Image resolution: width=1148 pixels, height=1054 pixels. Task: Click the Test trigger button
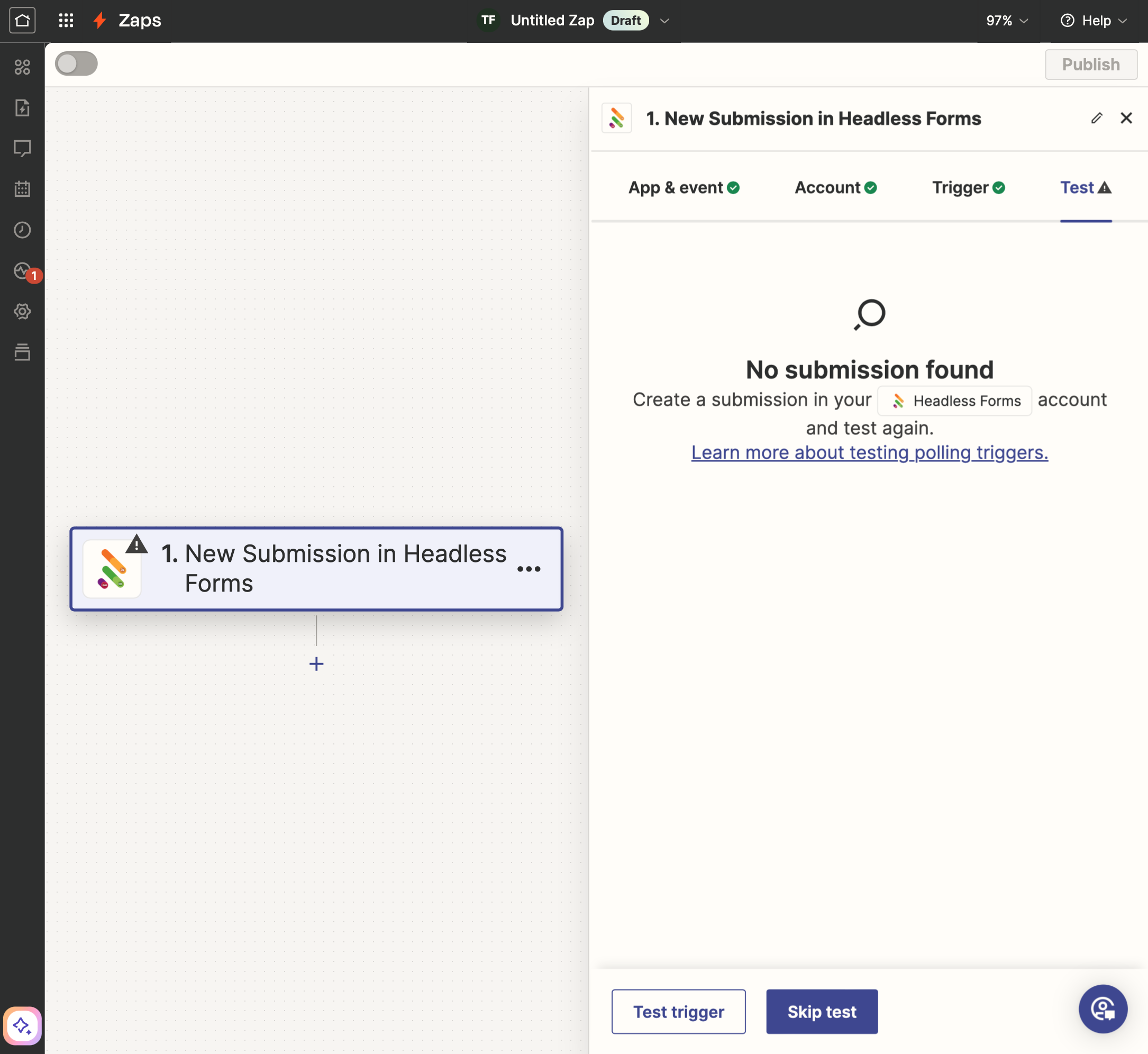[x=679, y=1012]
